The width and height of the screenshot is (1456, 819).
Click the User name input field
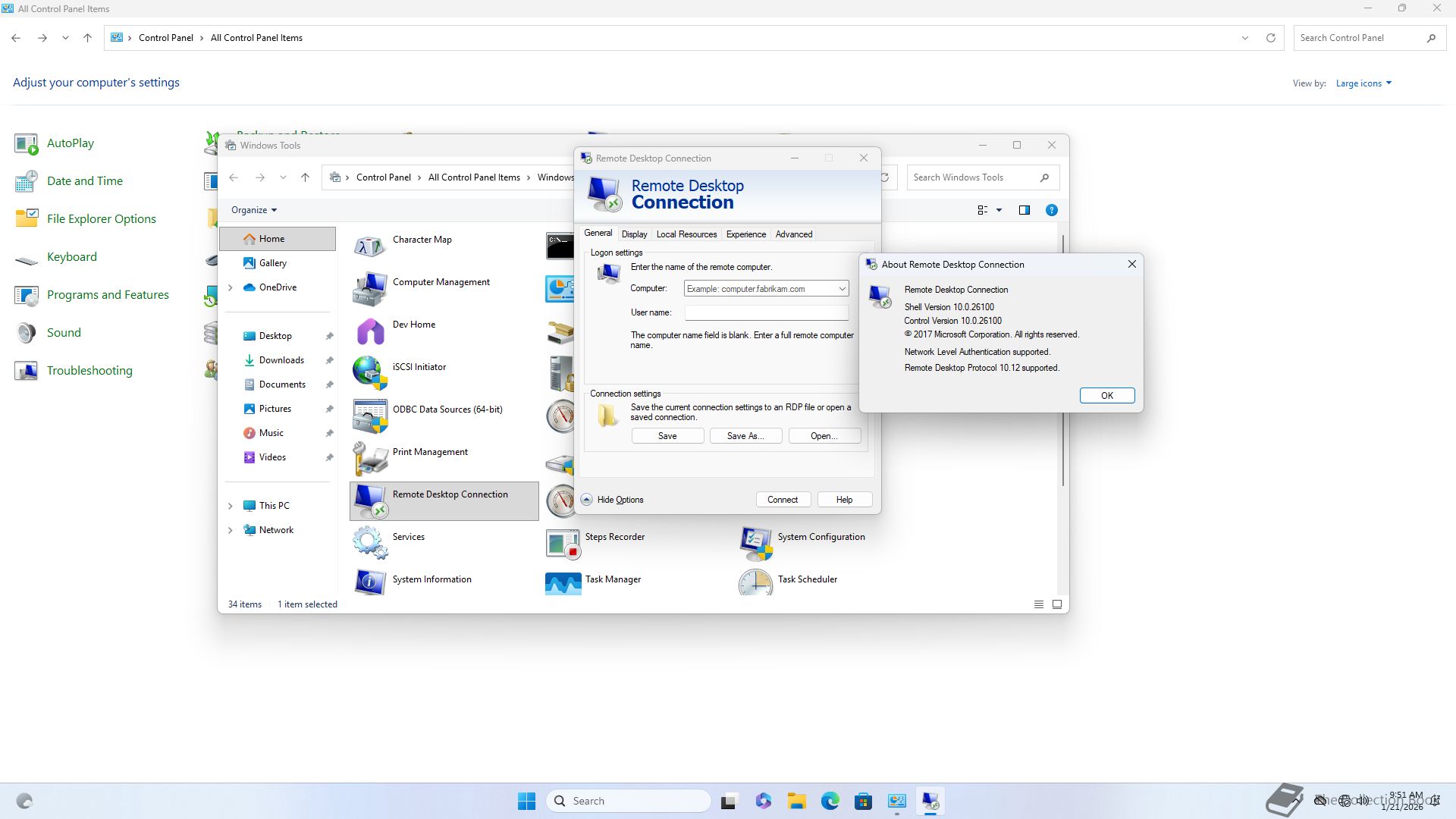coord(766,312)
